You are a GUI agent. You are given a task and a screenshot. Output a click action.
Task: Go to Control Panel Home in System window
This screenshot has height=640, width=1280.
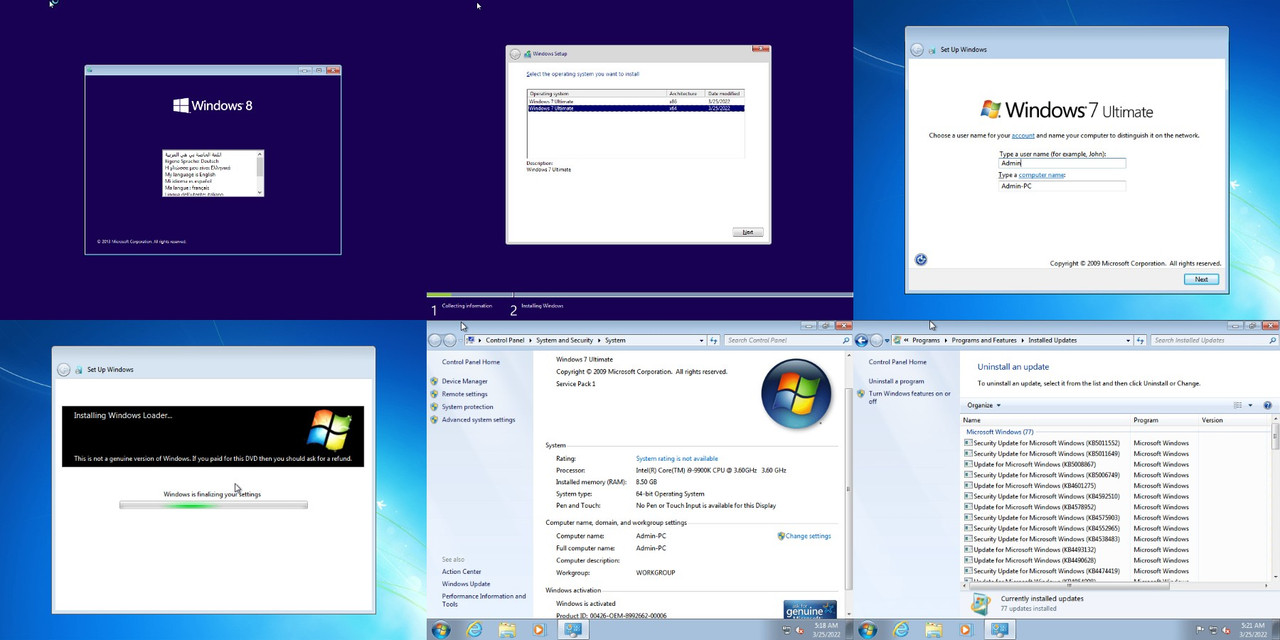coord(471,362)
